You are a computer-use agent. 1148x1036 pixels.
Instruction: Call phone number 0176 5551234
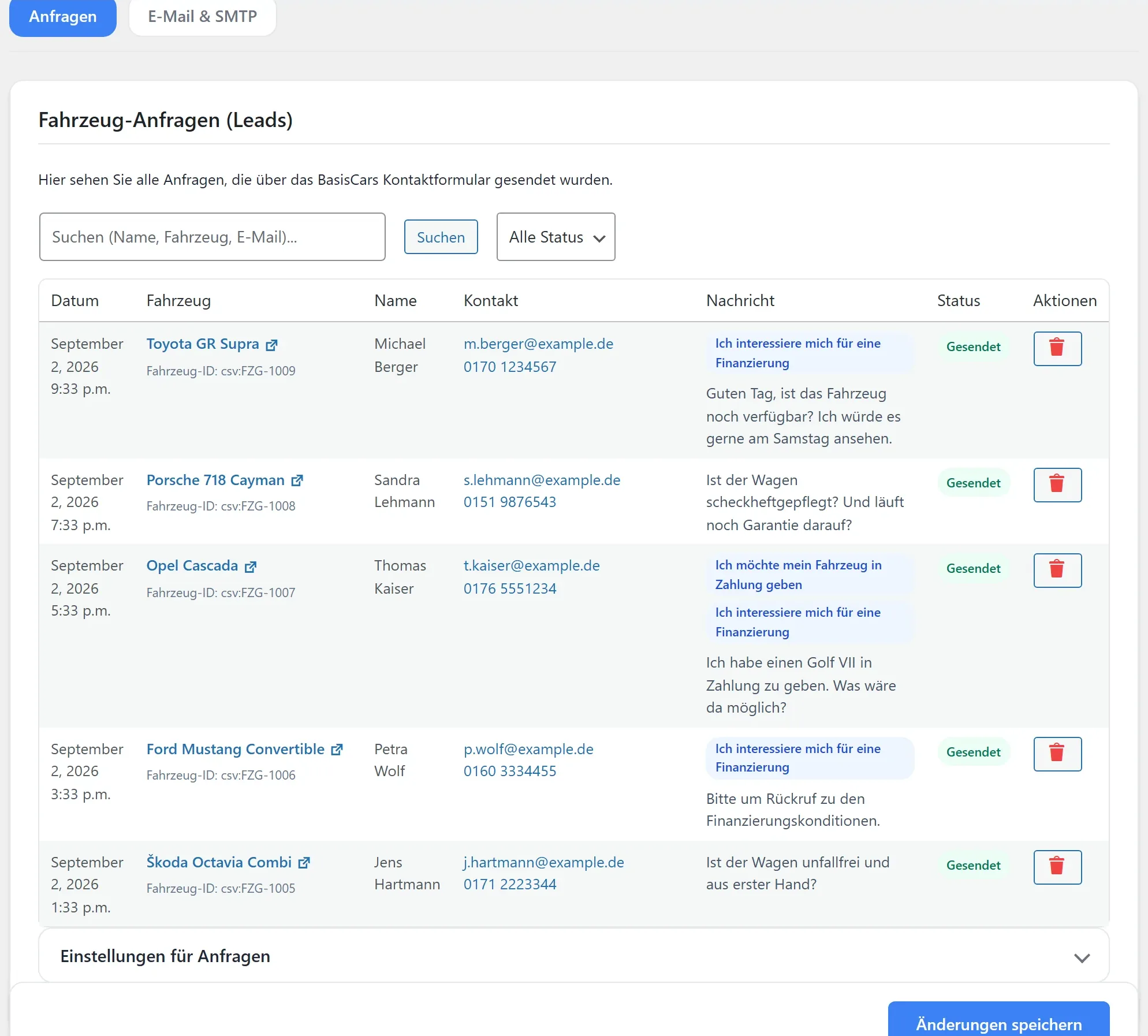(510, 588)
